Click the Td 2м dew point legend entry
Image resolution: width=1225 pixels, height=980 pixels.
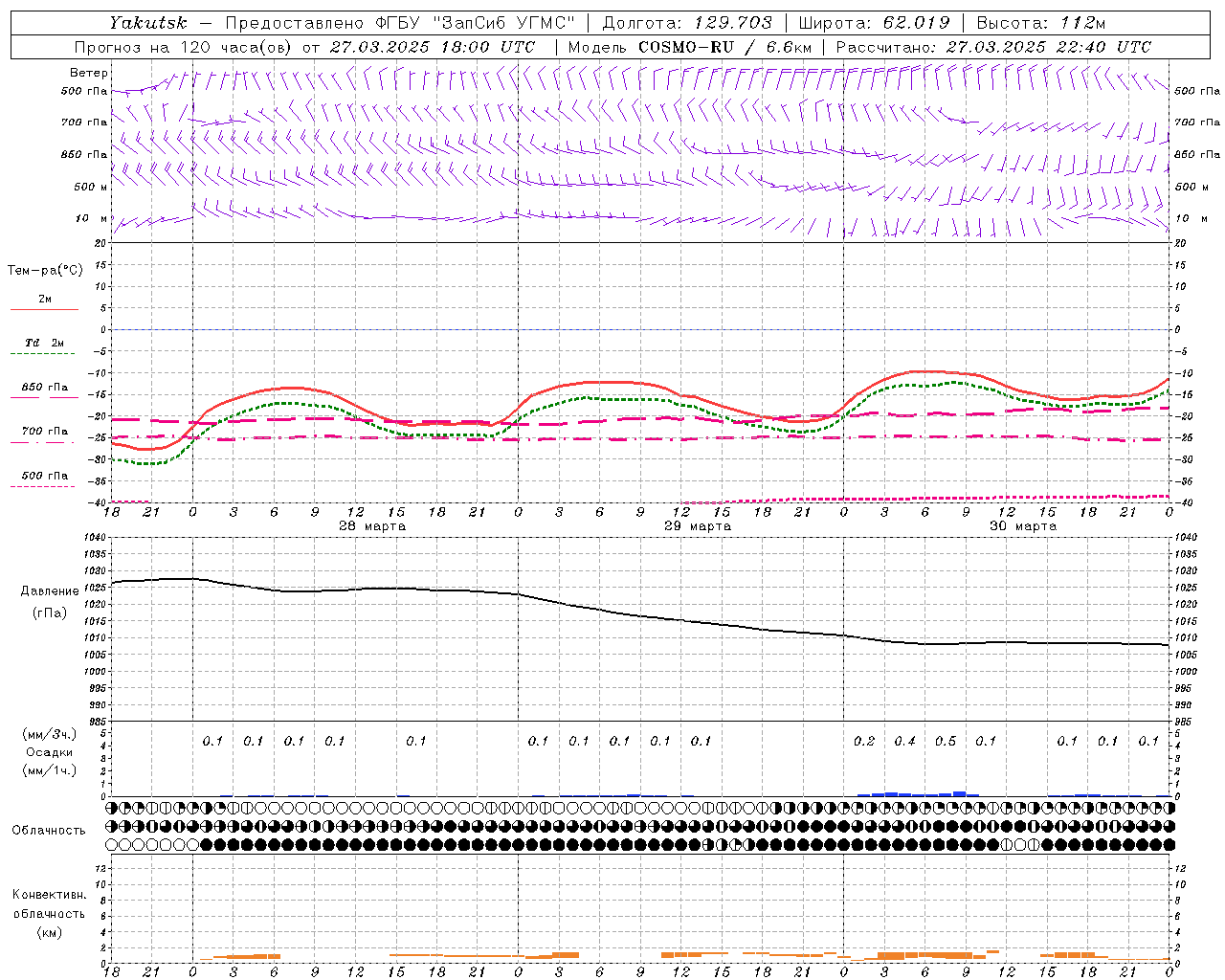point(44,343)
